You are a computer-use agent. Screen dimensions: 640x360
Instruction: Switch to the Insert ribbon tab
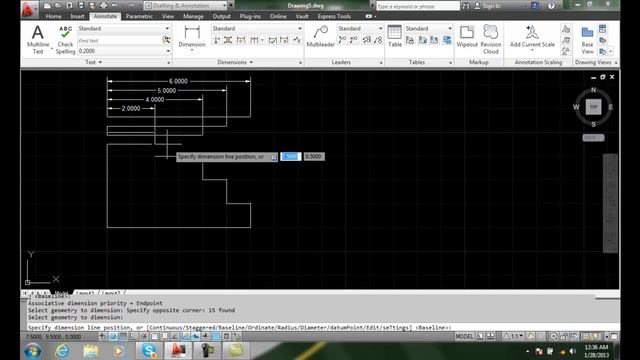click(77, 16)
